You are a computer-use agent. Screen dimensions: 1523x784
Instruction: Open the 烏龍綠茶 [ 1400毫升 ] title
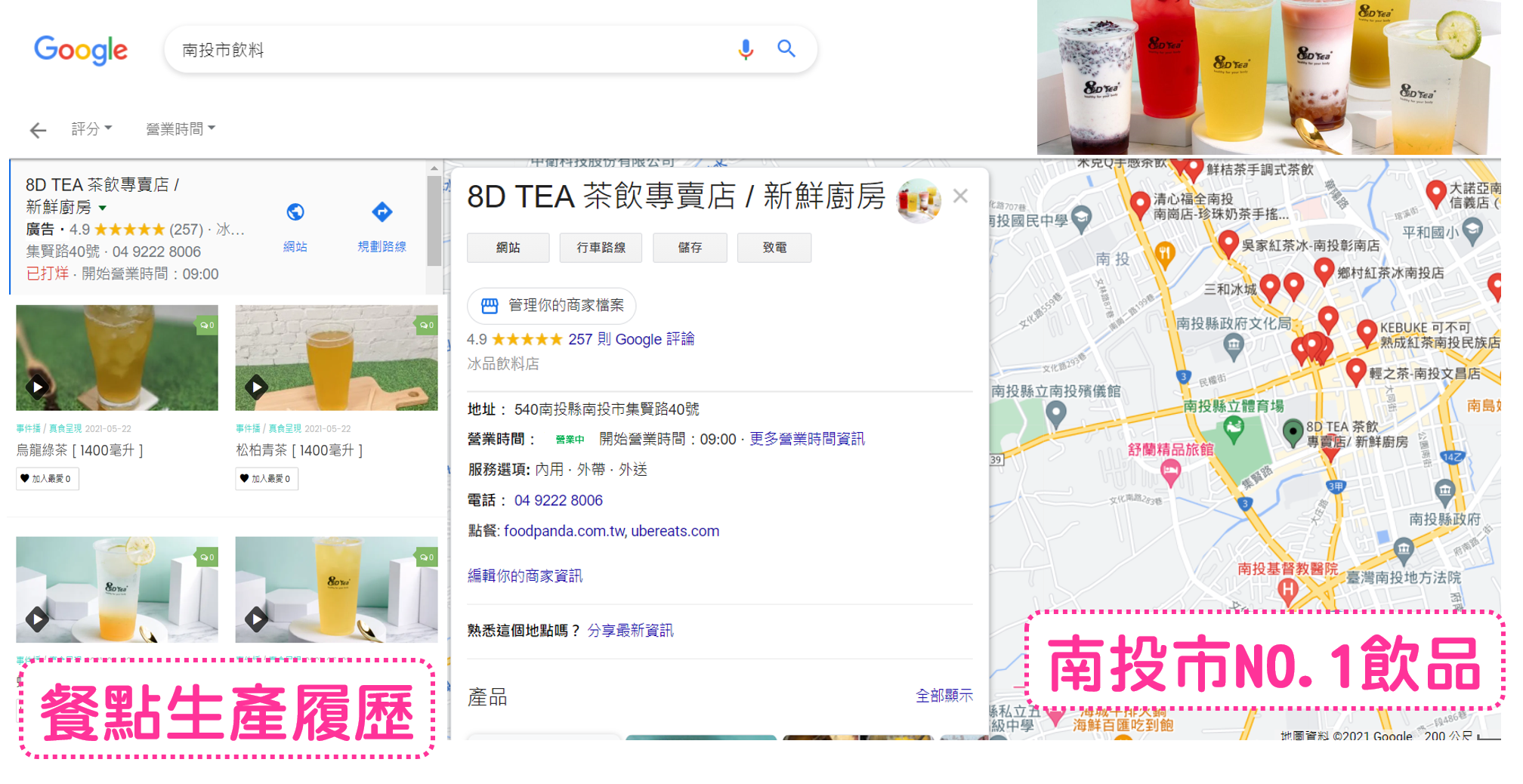pos(80,451)
